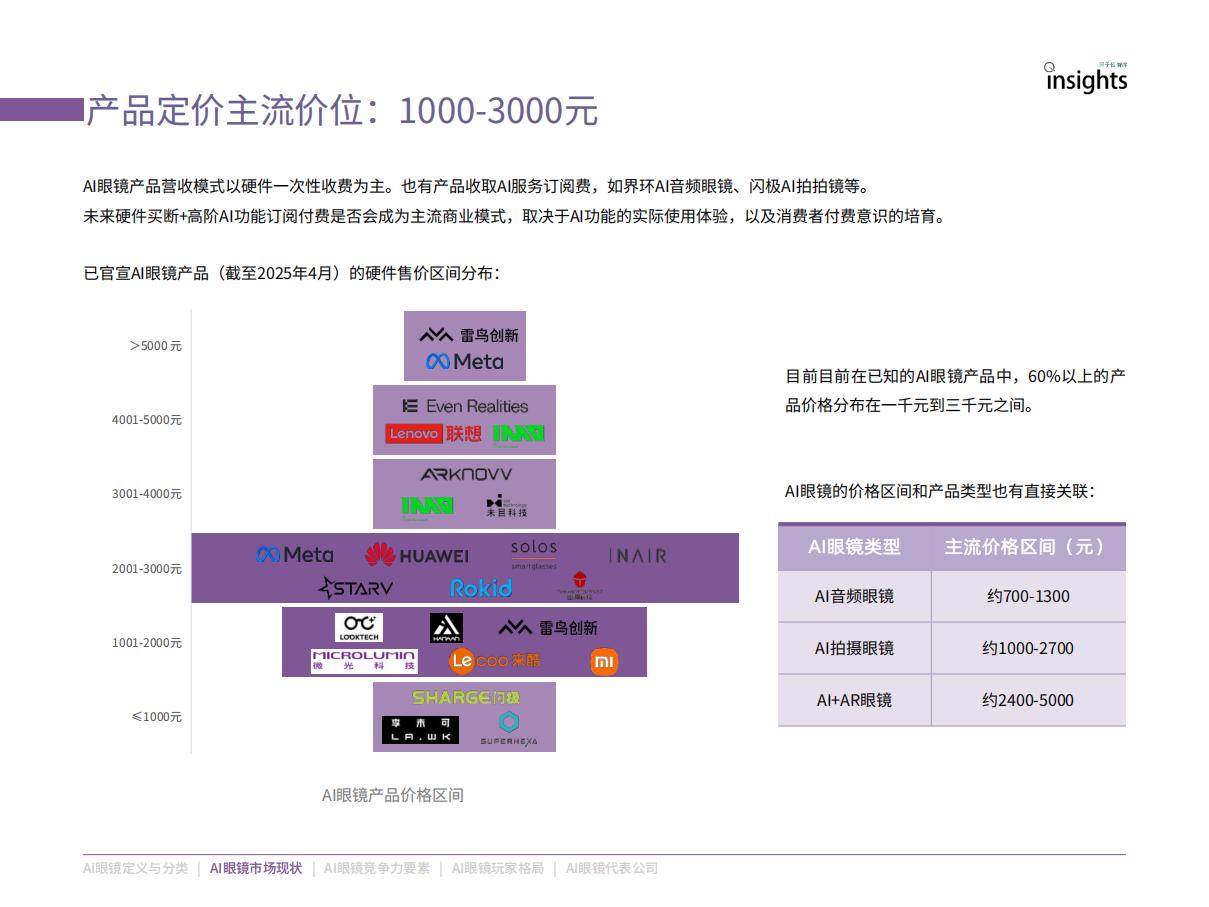Click the orange Xiaomi mi logo

pos(604,661)
